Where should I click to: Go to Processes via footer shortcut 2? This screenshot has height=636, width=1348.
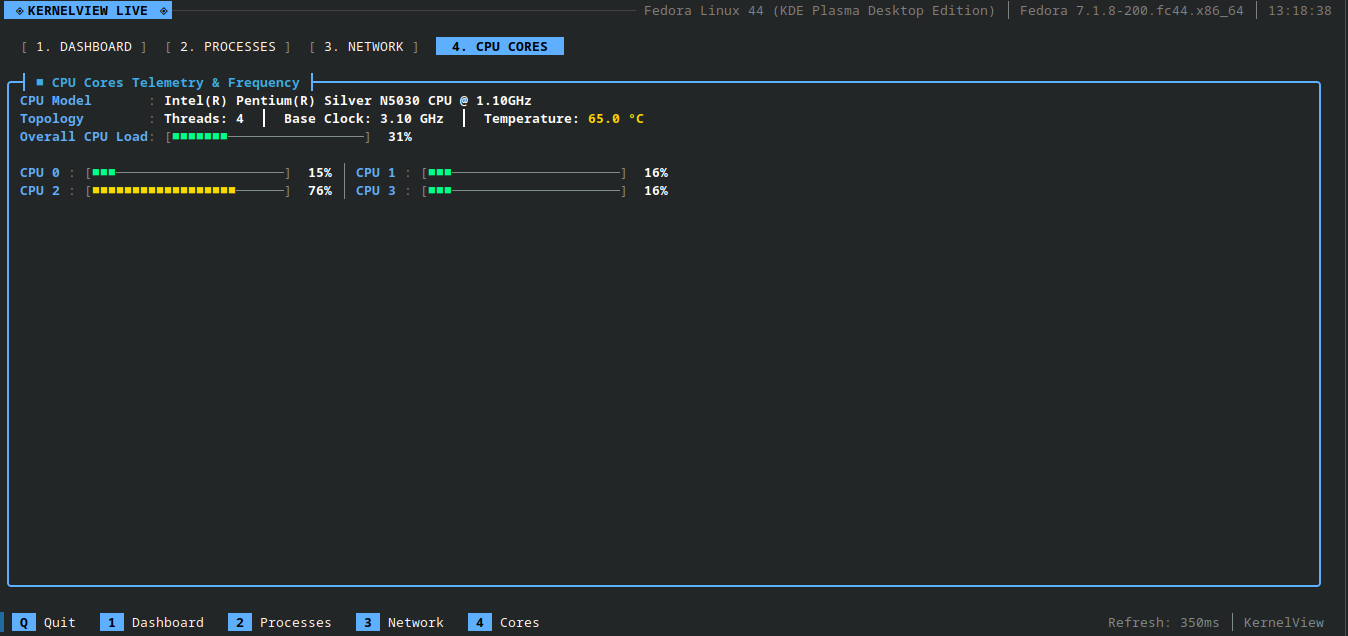pos(280,623)
